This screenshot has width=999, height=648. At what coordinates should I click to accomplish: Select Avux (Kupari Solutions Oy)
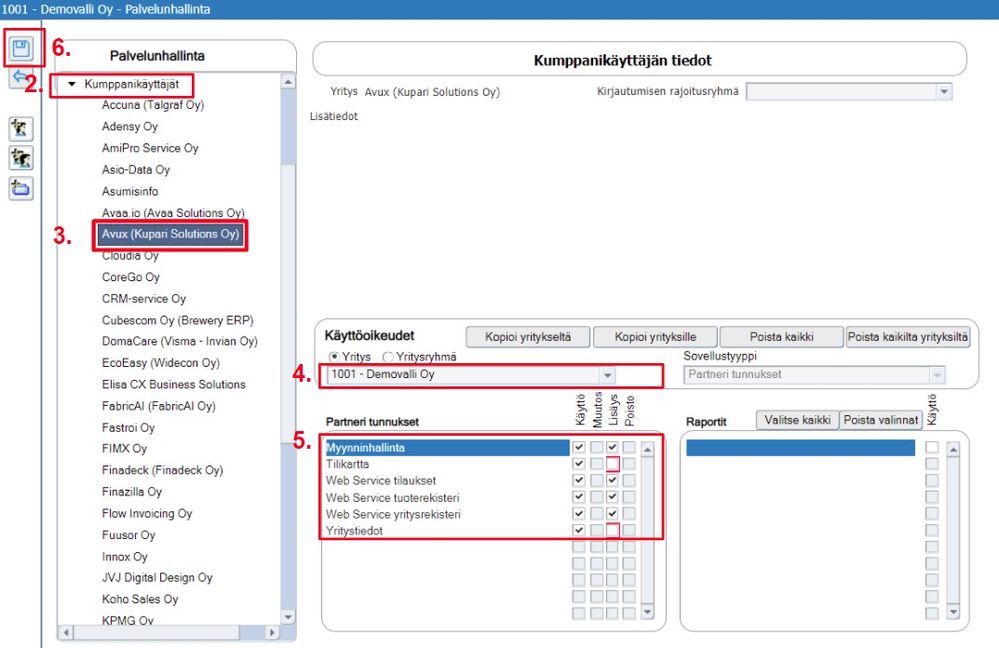click(x=170, y=234)
